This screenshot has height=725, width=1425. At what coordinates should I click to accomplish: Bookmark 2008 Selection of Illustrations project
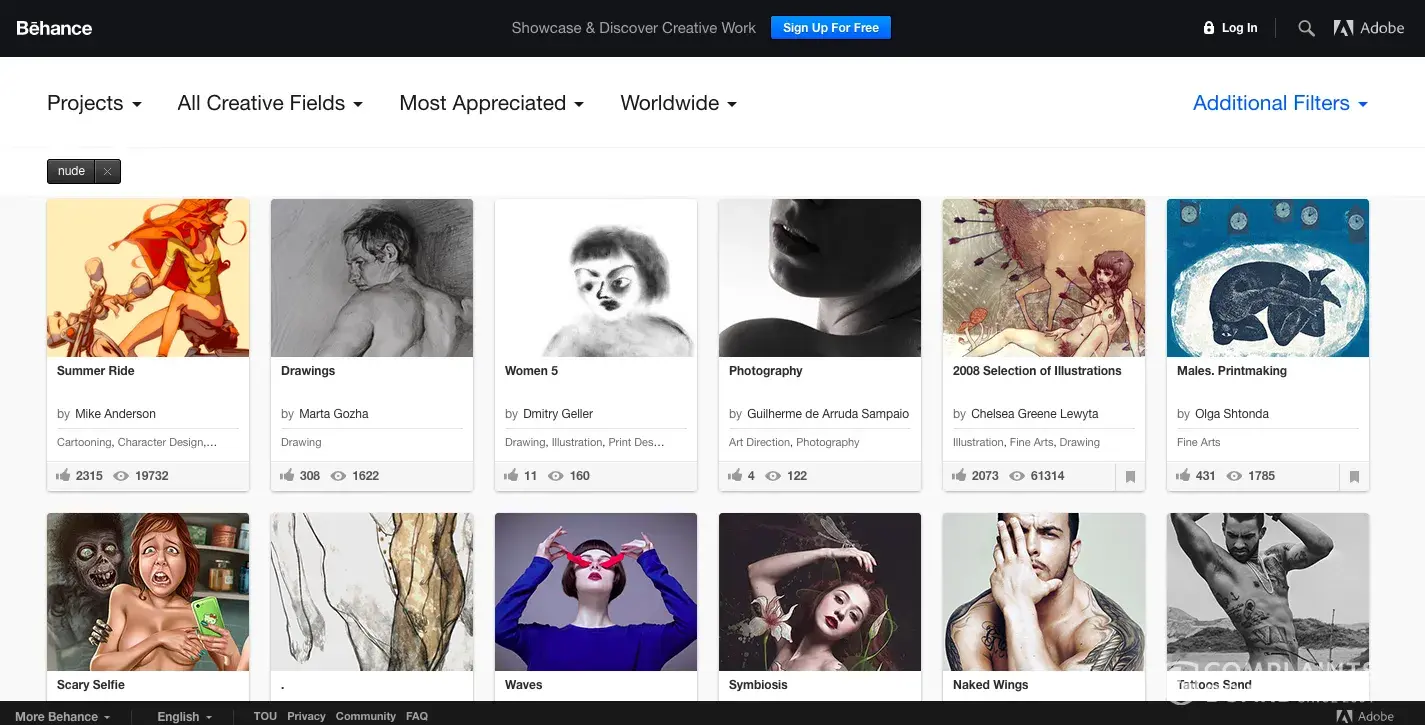point(1130,477)
